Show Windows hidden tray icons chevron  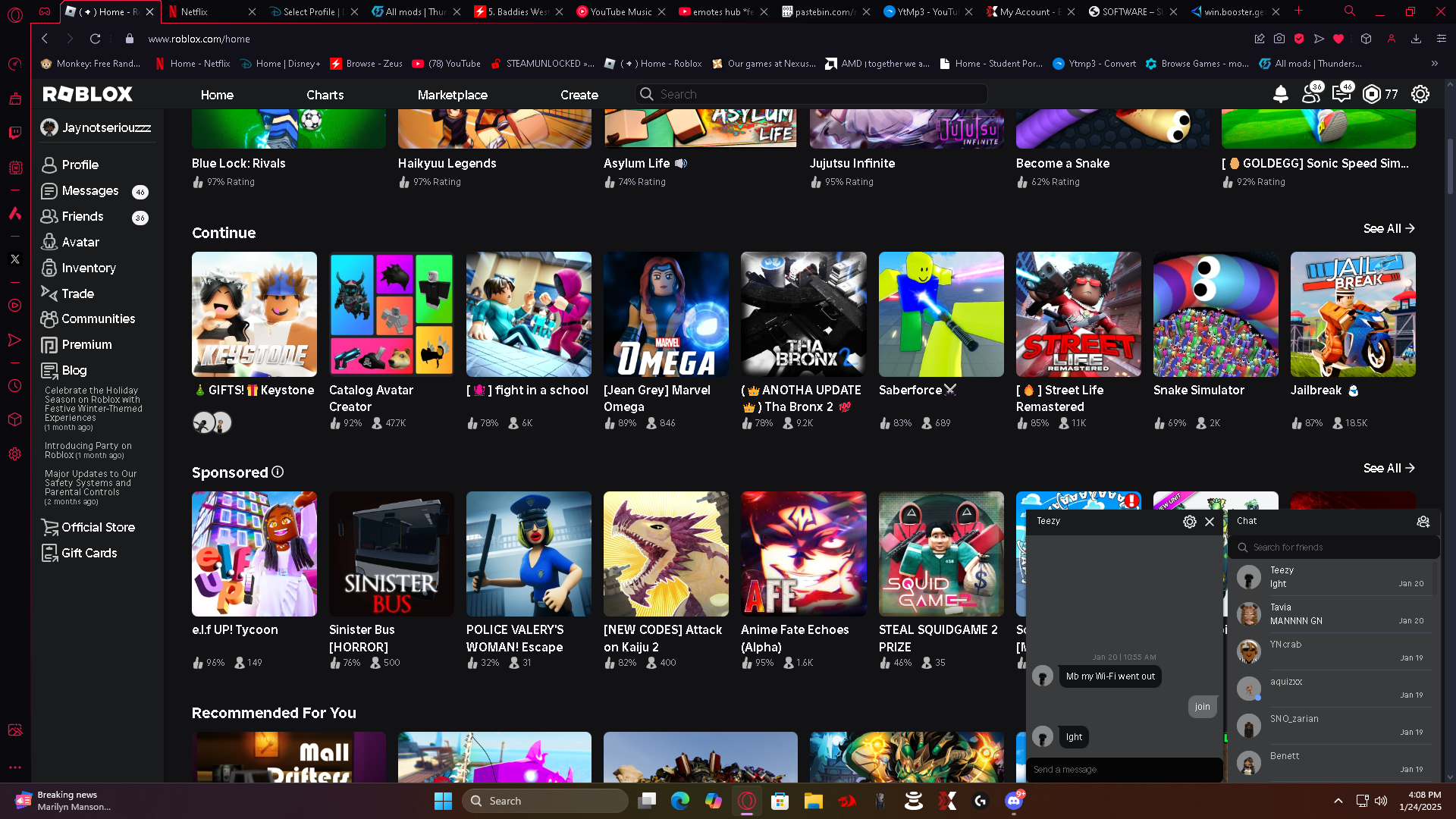click(1338, 801)
